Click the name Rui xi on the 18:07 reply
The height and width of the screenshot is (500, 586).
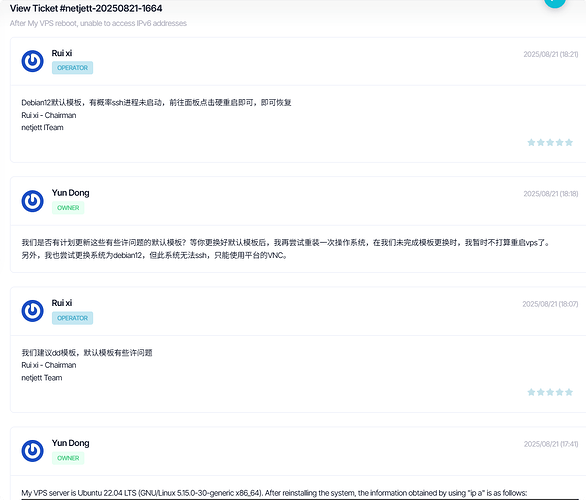pyautogui.click(x=62, y=303)
